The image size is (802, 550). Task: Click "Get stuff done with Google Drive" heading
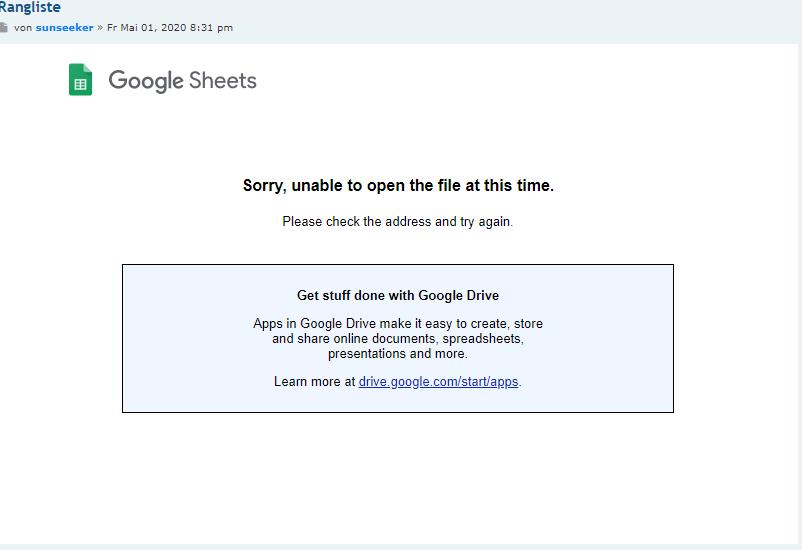tap(397, 295)
